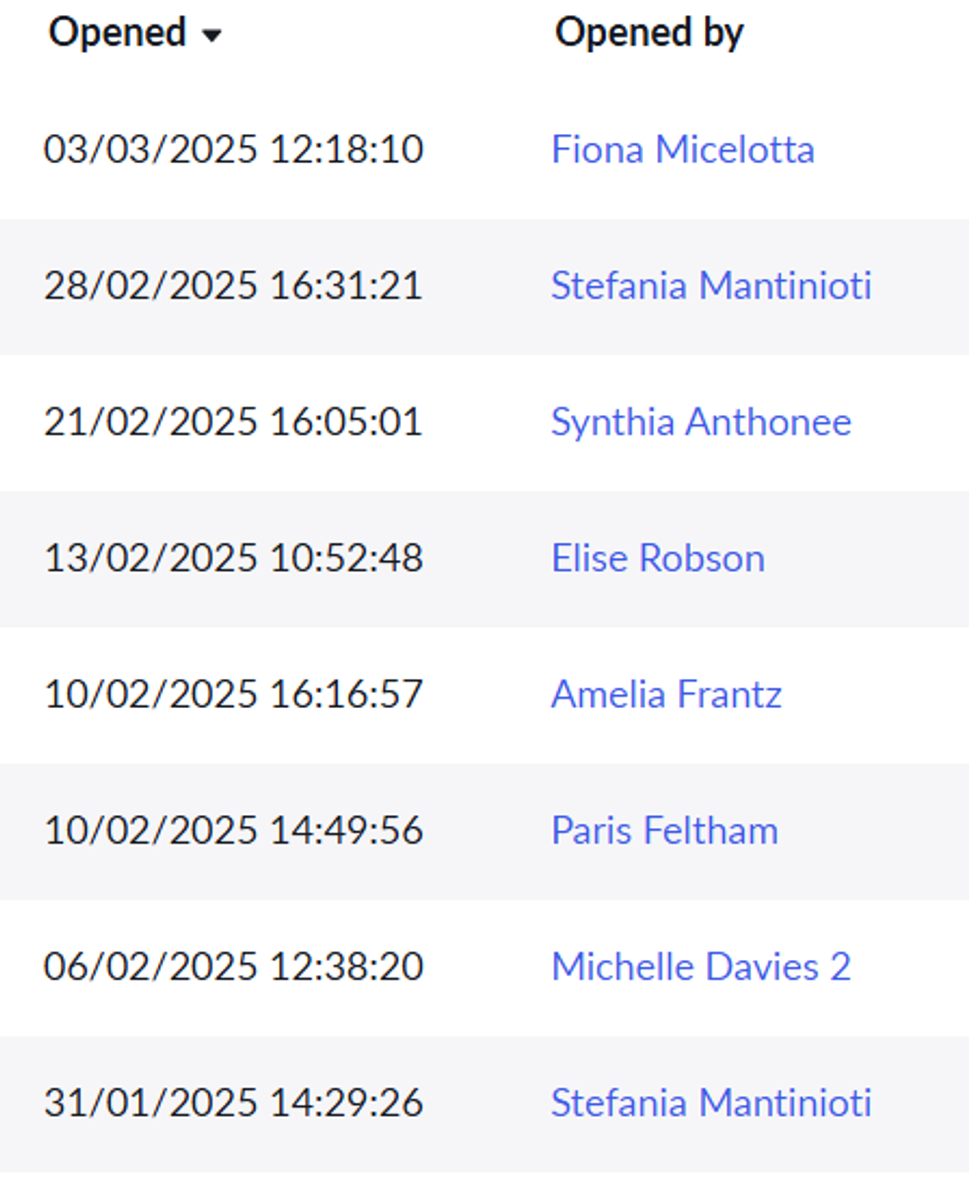
Task: Click the sort arrow beside Opened
Action: pos(211,37)
